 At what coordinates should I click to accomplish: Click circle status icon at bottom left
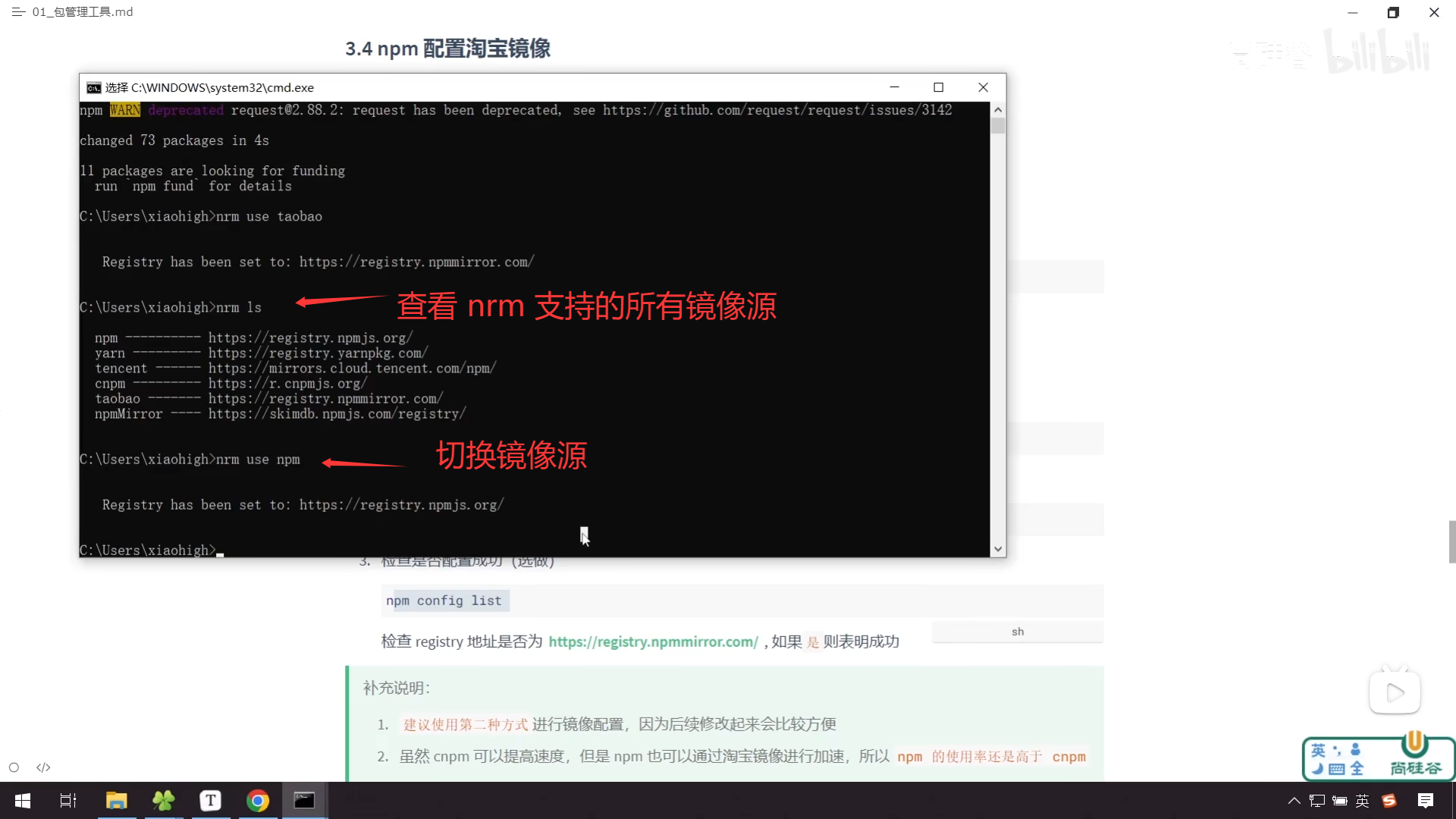(14, 767)
